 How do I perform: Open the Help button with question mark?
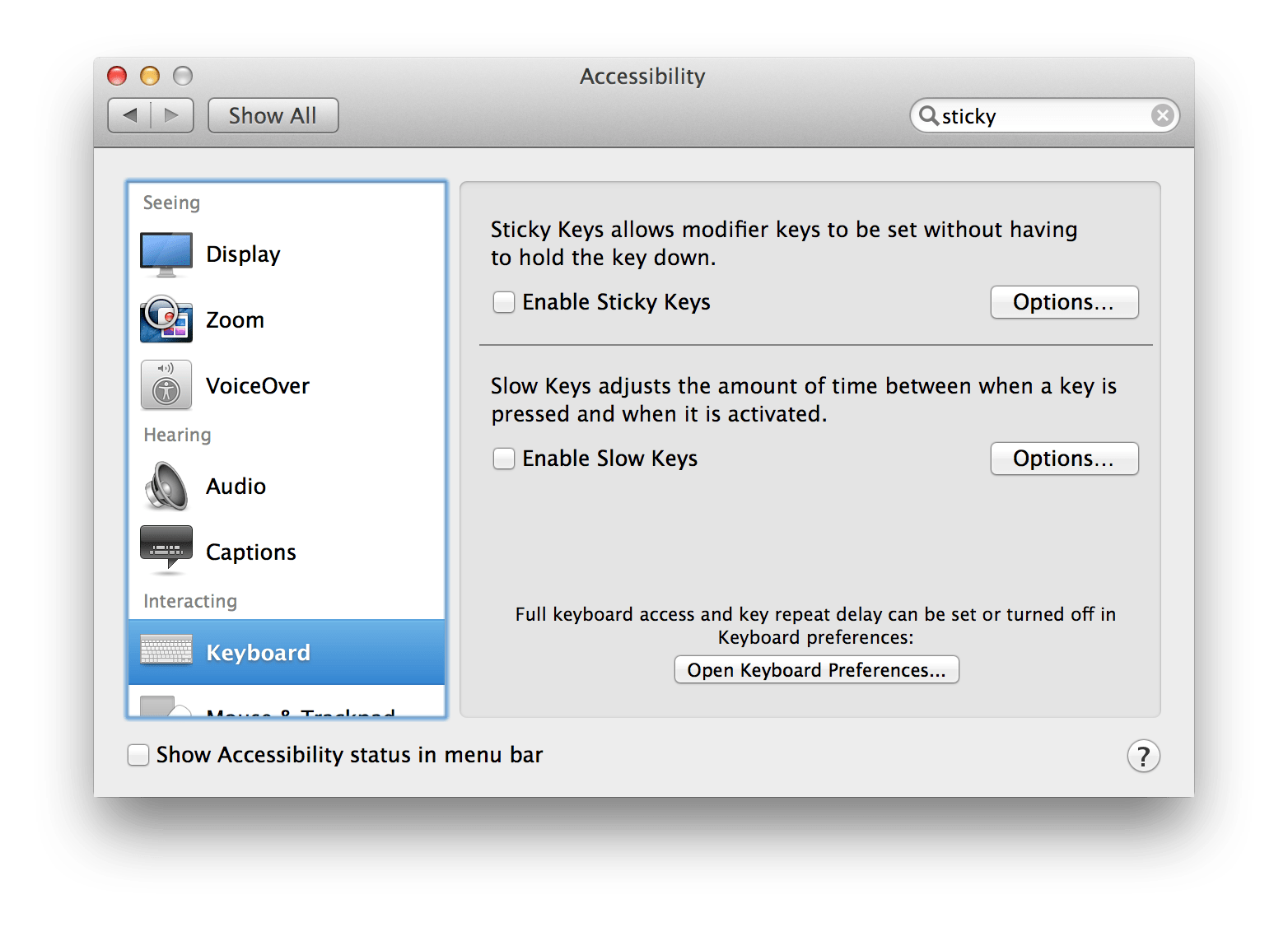pos(1143,754)
